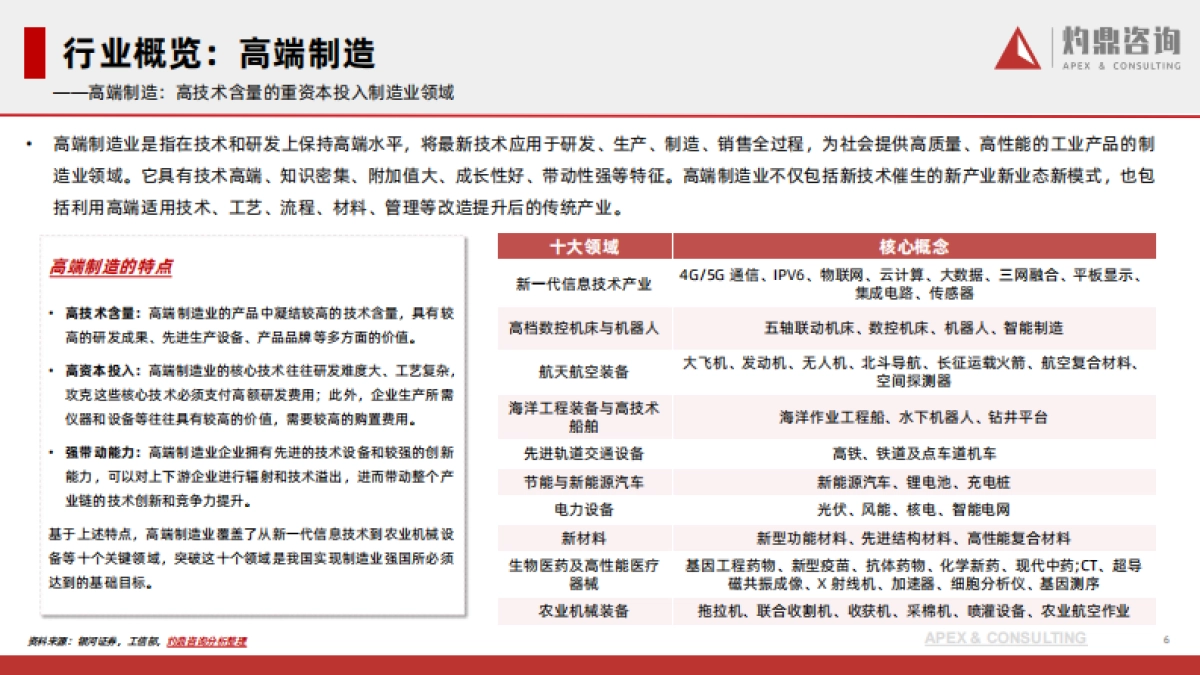Click the bullet marker before 强带动能力
The height and width of the screenshot is (675, 1200).
tap(52, 452)
